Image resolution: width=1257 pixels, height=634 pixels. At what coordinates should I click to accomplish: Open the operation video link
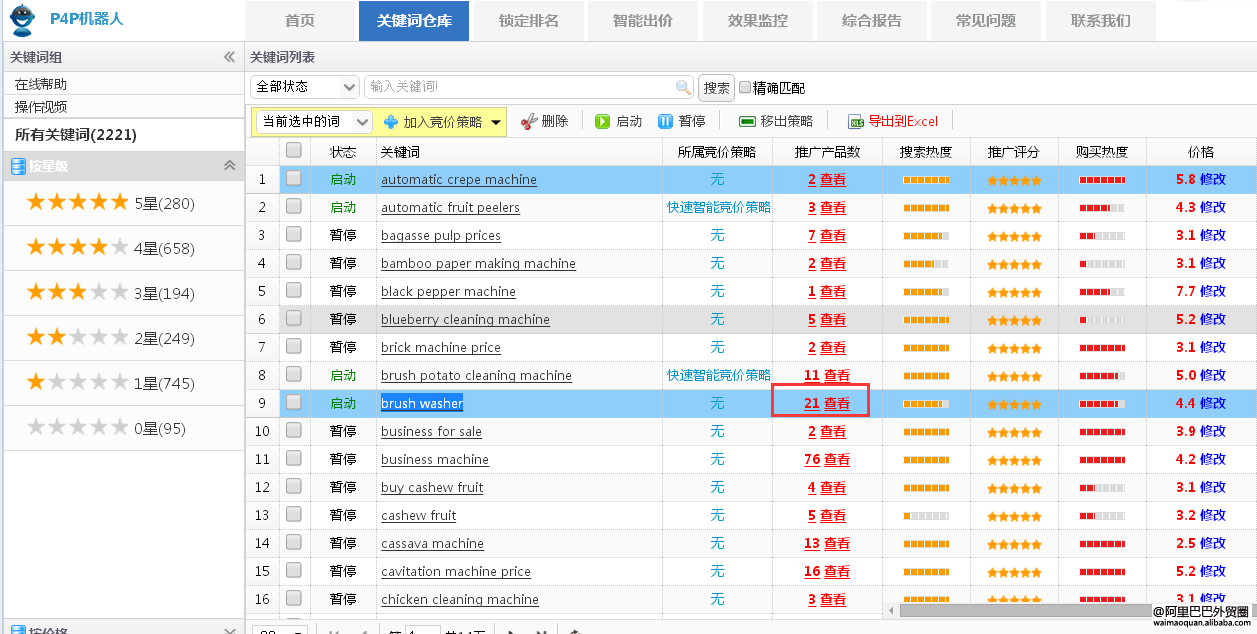point(41,107)
